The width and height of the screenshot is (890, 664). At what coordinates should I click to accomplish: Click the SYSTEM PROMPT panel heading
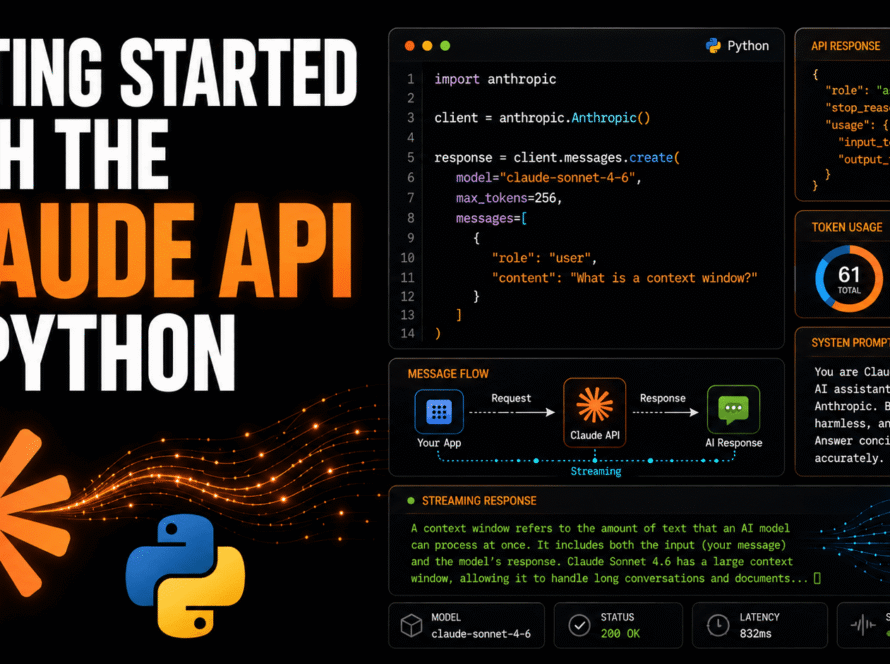tap(851, 343)
